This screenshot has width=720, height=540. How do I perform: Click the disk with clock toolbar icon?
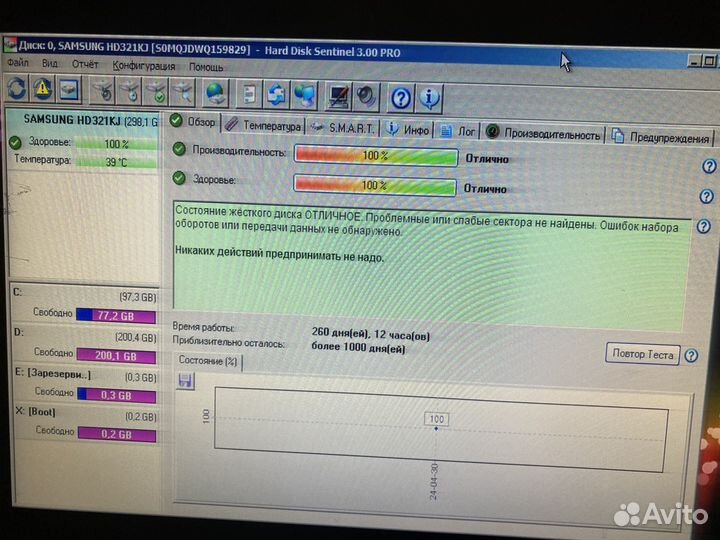pos(130,91)
